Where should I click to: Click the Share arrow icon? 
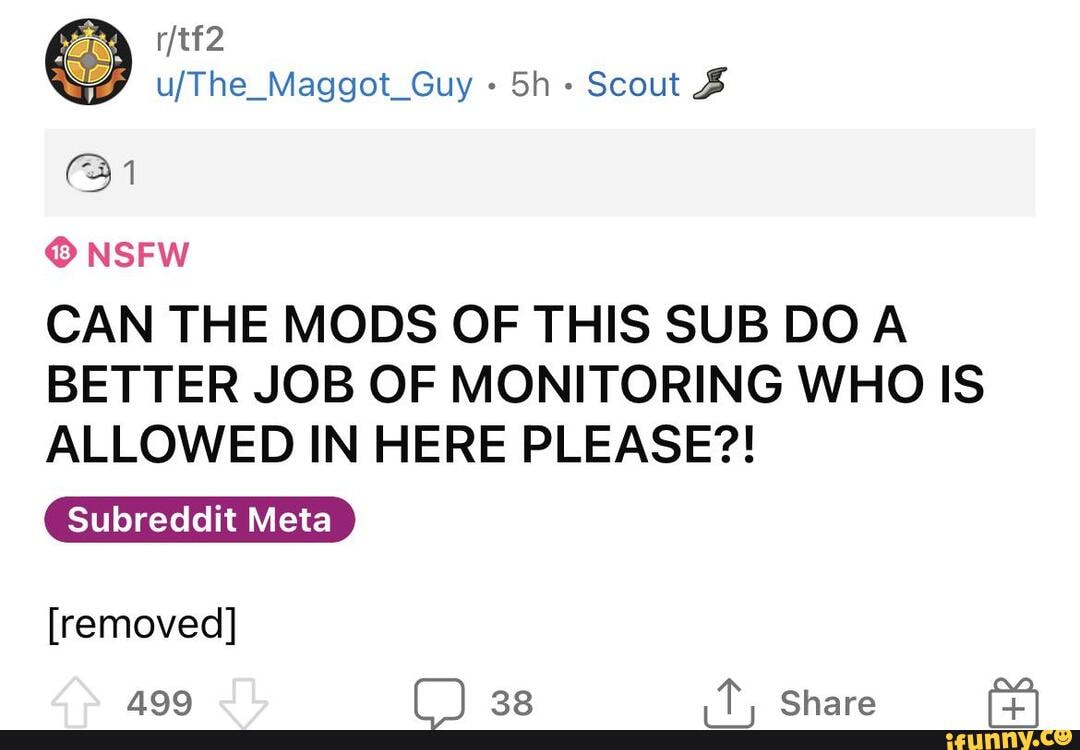coord(727,703)
